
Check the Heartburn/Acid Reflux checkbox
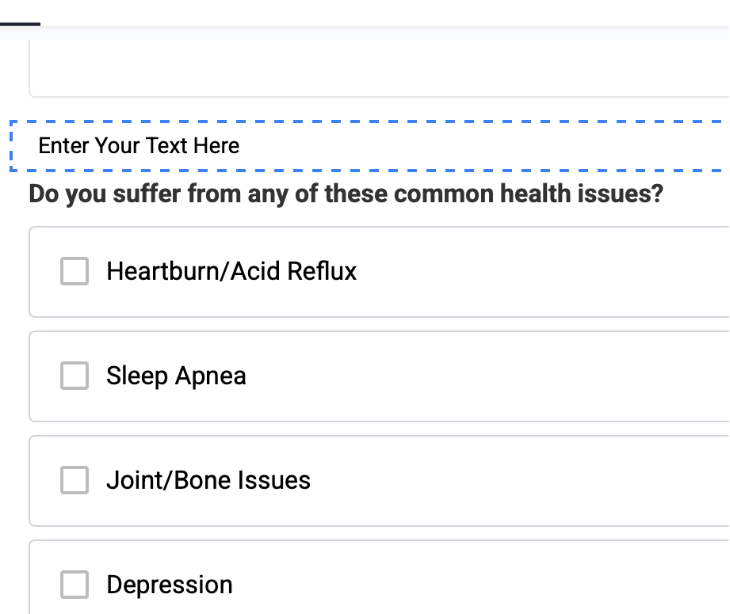pos(75,272)
